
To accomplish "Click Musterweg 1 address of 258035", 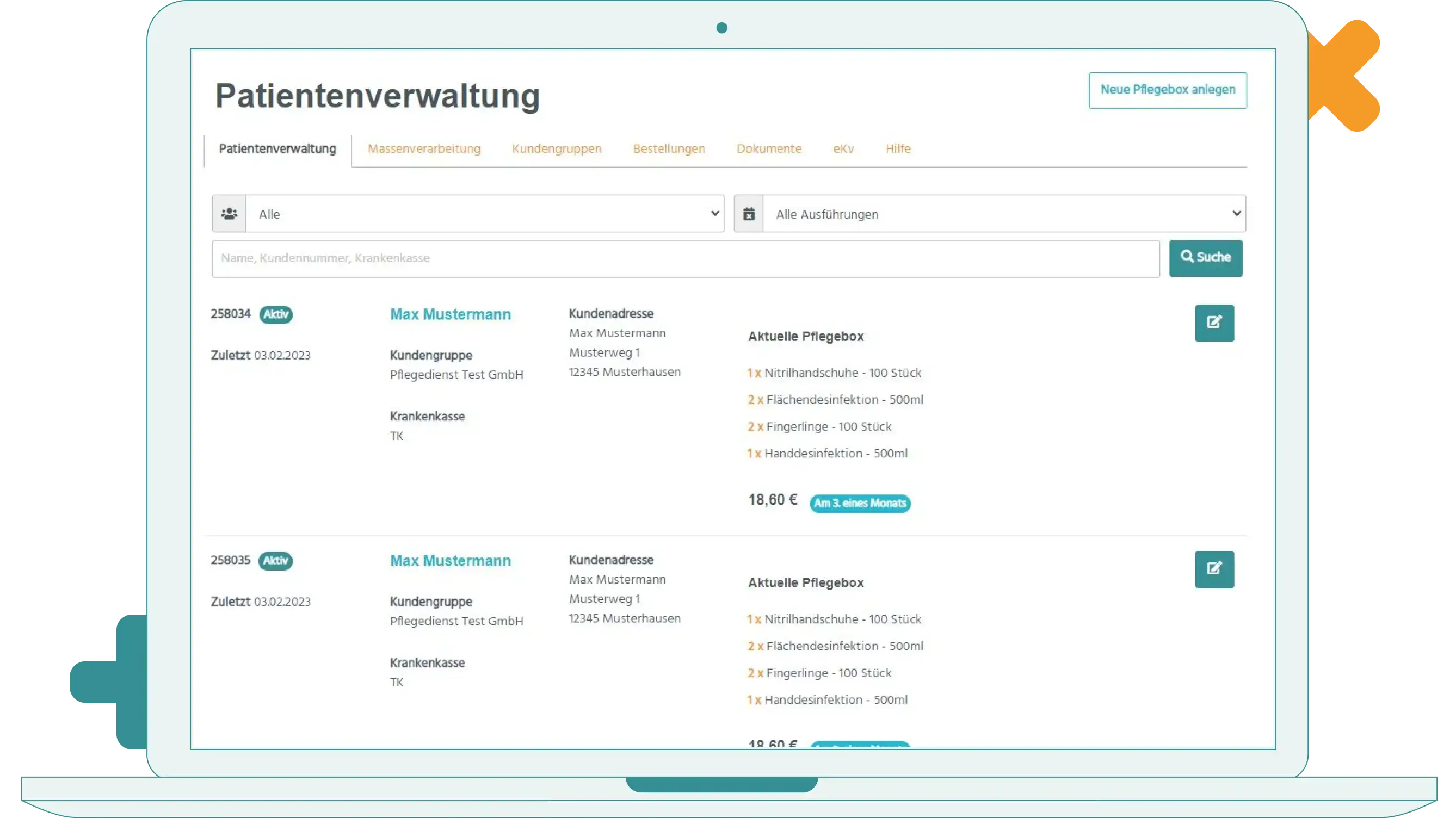I will click(604, 599).
